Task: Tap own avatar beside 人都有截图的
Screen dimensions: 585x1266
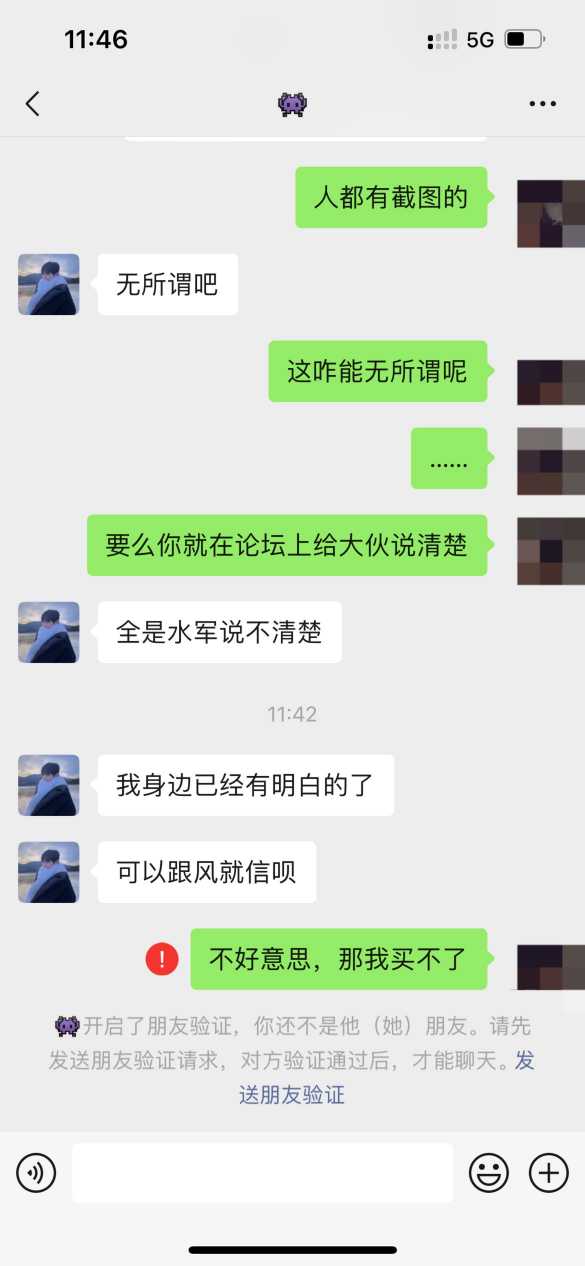Action: click(551, 214)
